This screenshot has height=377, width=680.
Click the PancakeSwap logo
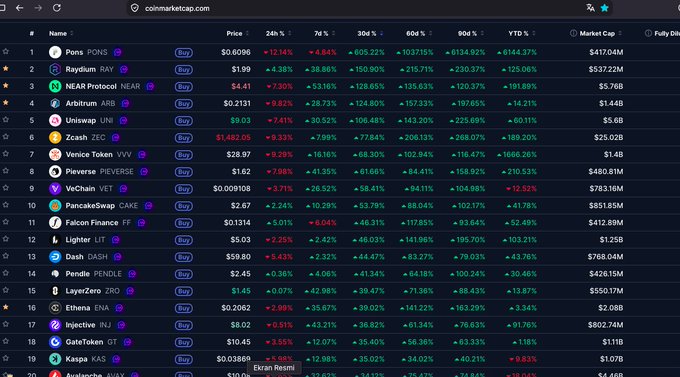click(55, 206)
